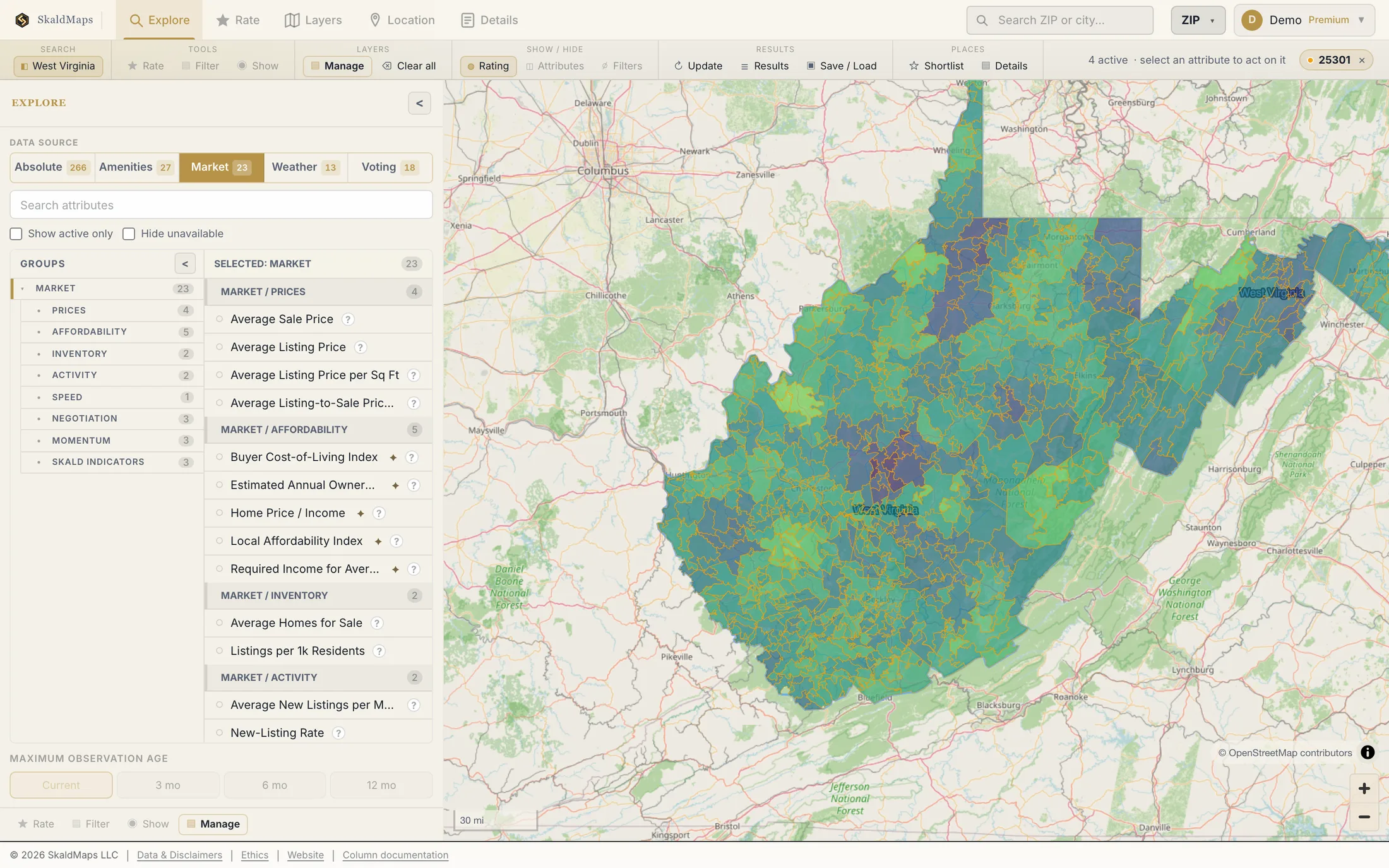Select the 12 mo observation age

[x=381, y=785]
